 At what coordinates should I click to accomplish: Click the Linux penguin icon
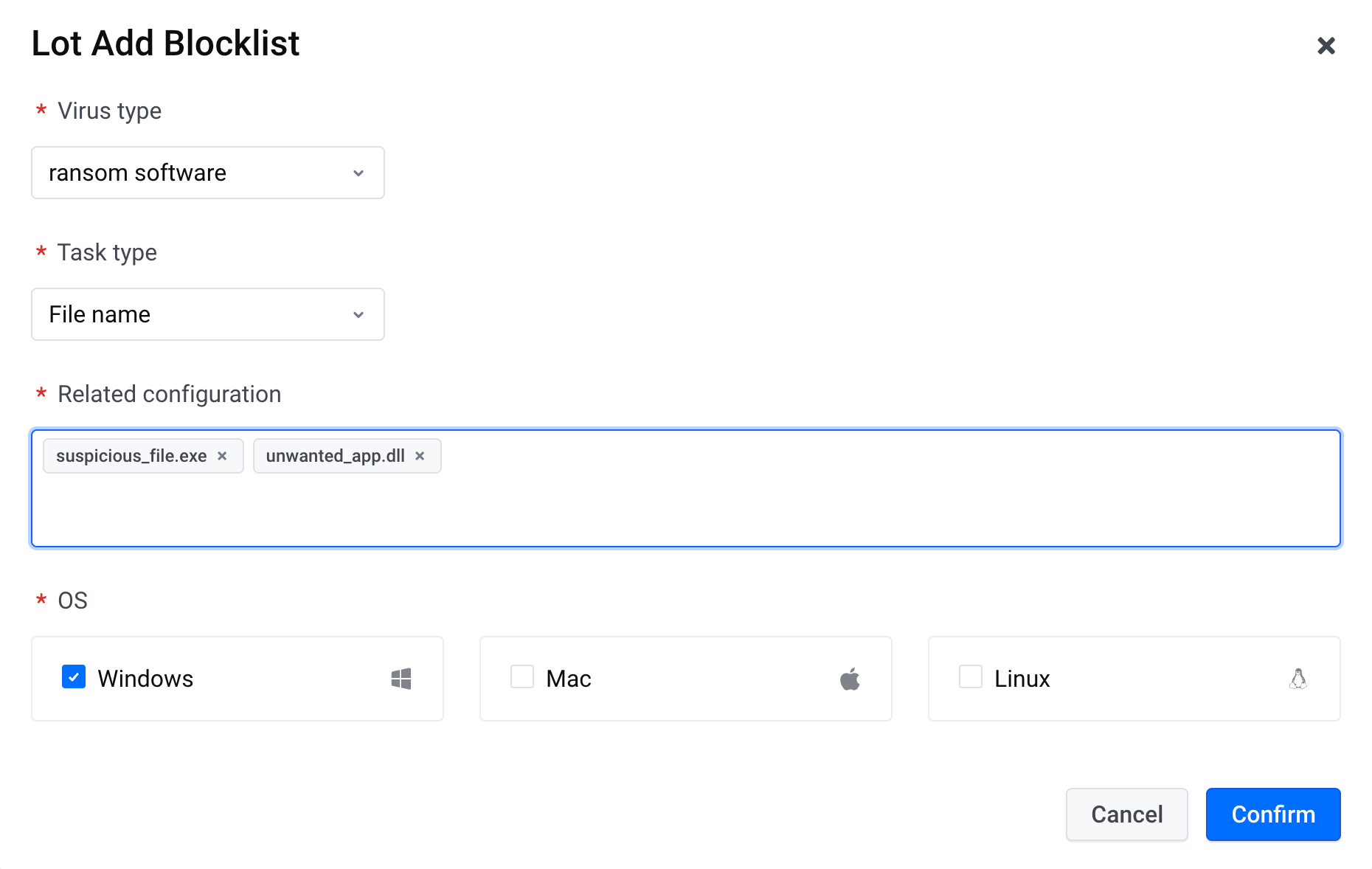click(1298, 679)
